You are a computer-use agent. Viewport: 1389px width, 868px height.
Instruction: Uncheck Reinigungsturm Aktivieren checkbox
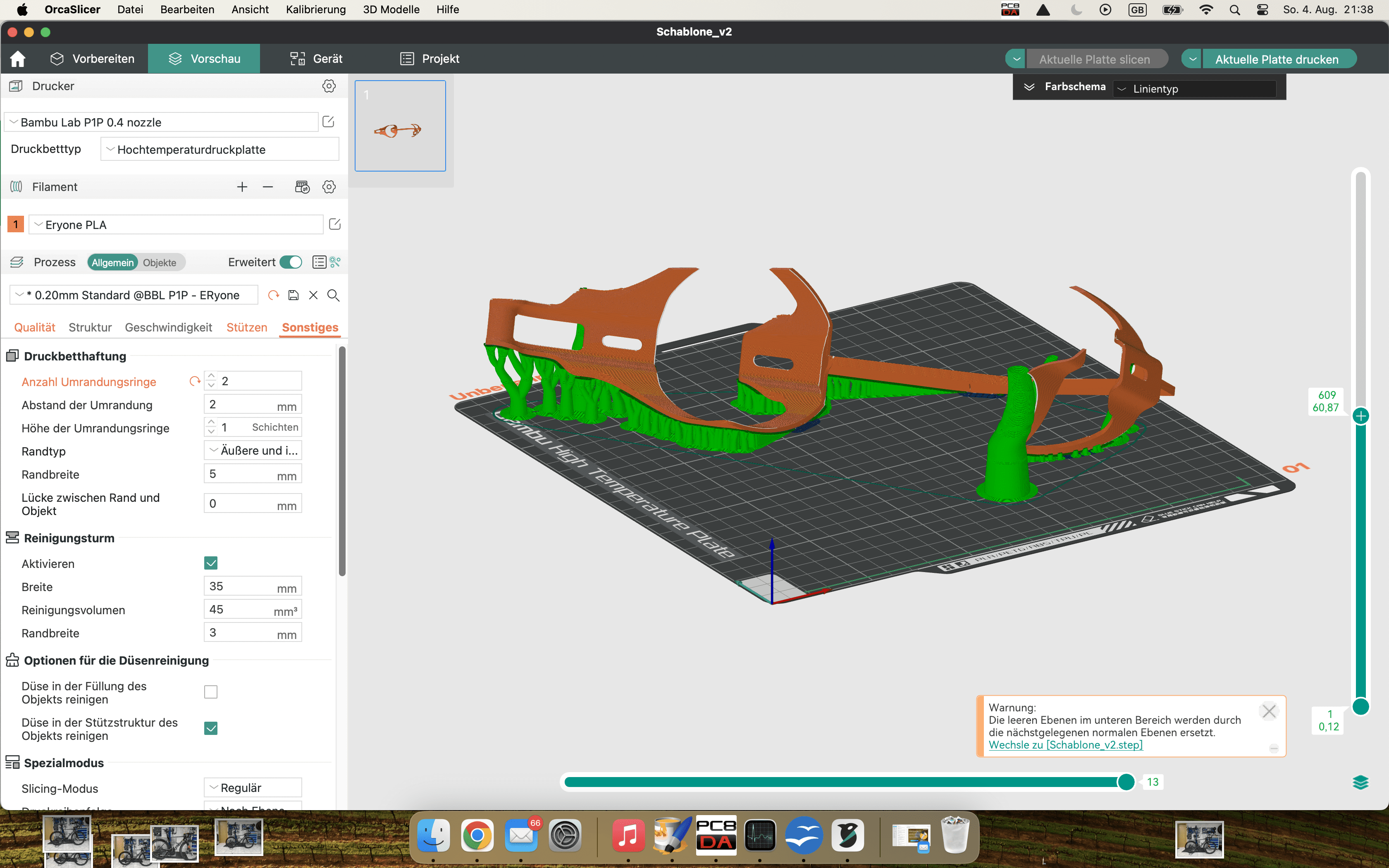click(211, 563)
